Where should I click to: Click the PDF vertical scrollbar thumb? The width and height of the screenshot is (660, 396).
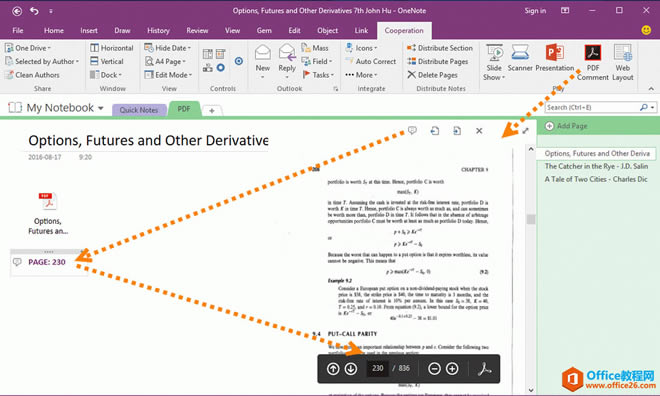(531, 219)
